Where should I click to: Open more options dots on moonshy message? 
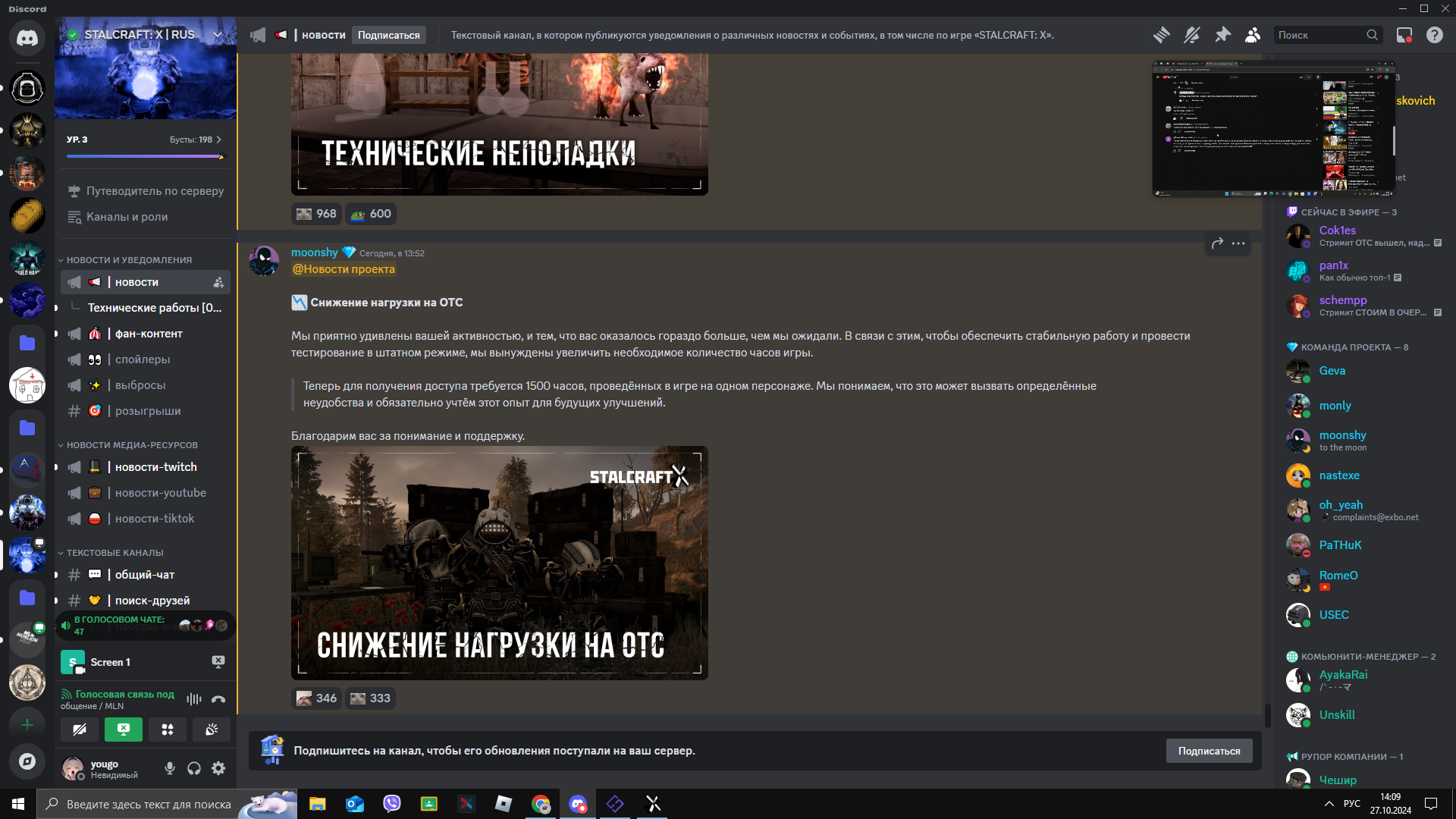coord(1238,243)
